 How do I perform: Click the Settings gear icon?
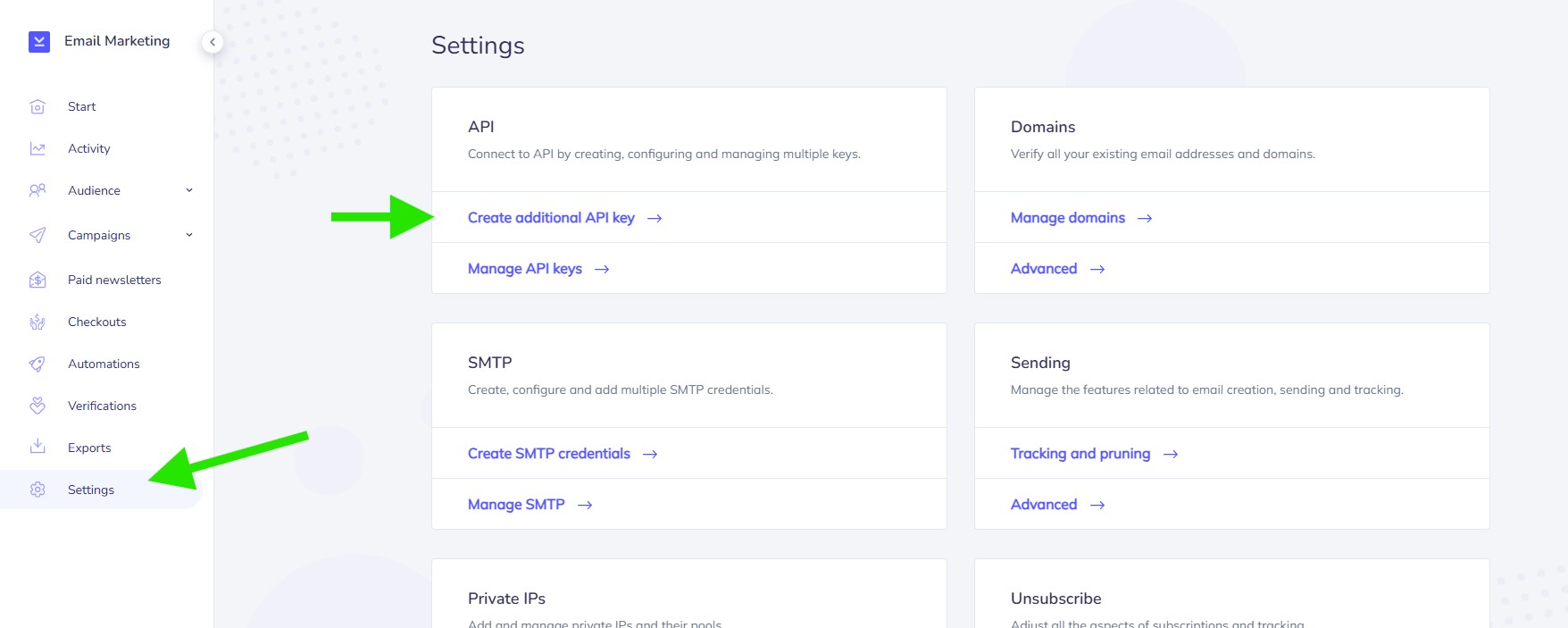38,490
